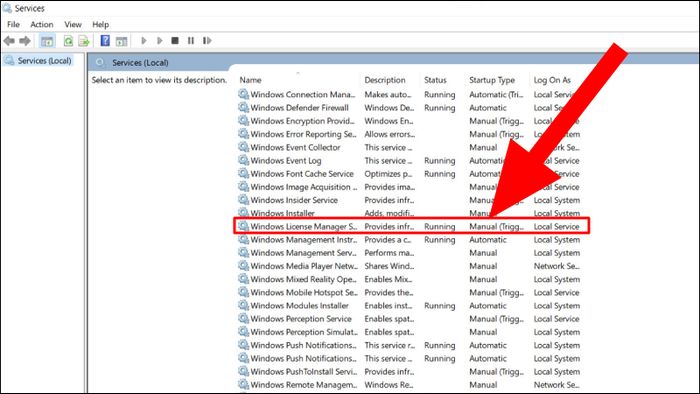This screenshot has width=700, height=394.
Task: Sort by the Startup Type column header
Action: click(492, 80)
